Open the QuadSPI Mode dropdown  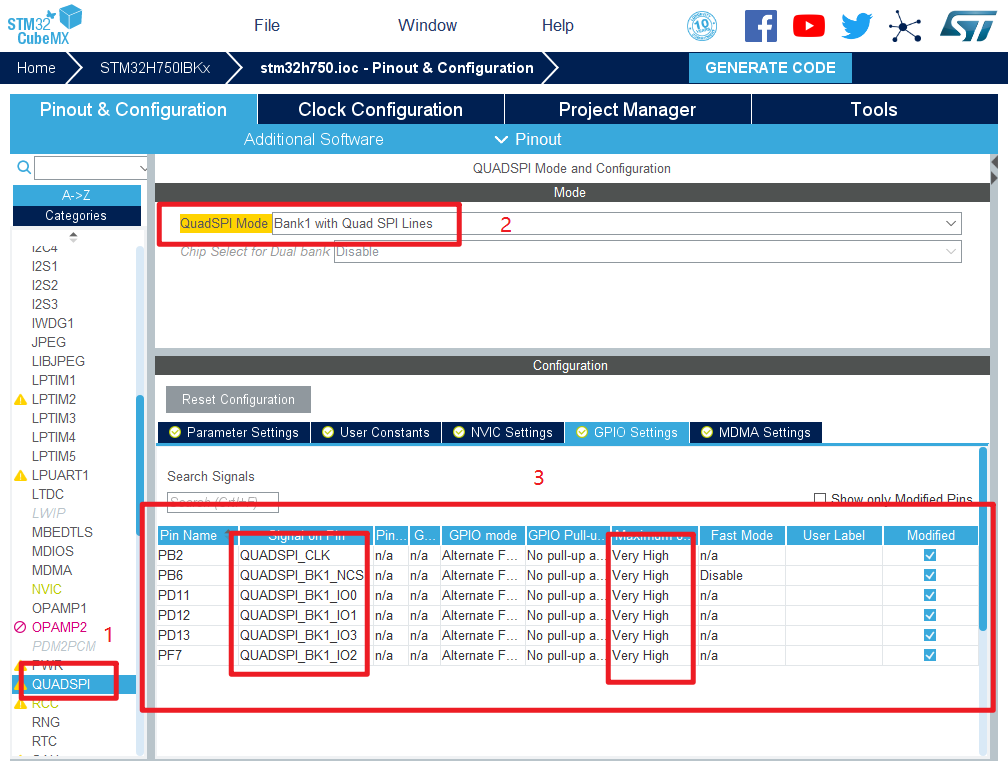(x=615, y=224)
